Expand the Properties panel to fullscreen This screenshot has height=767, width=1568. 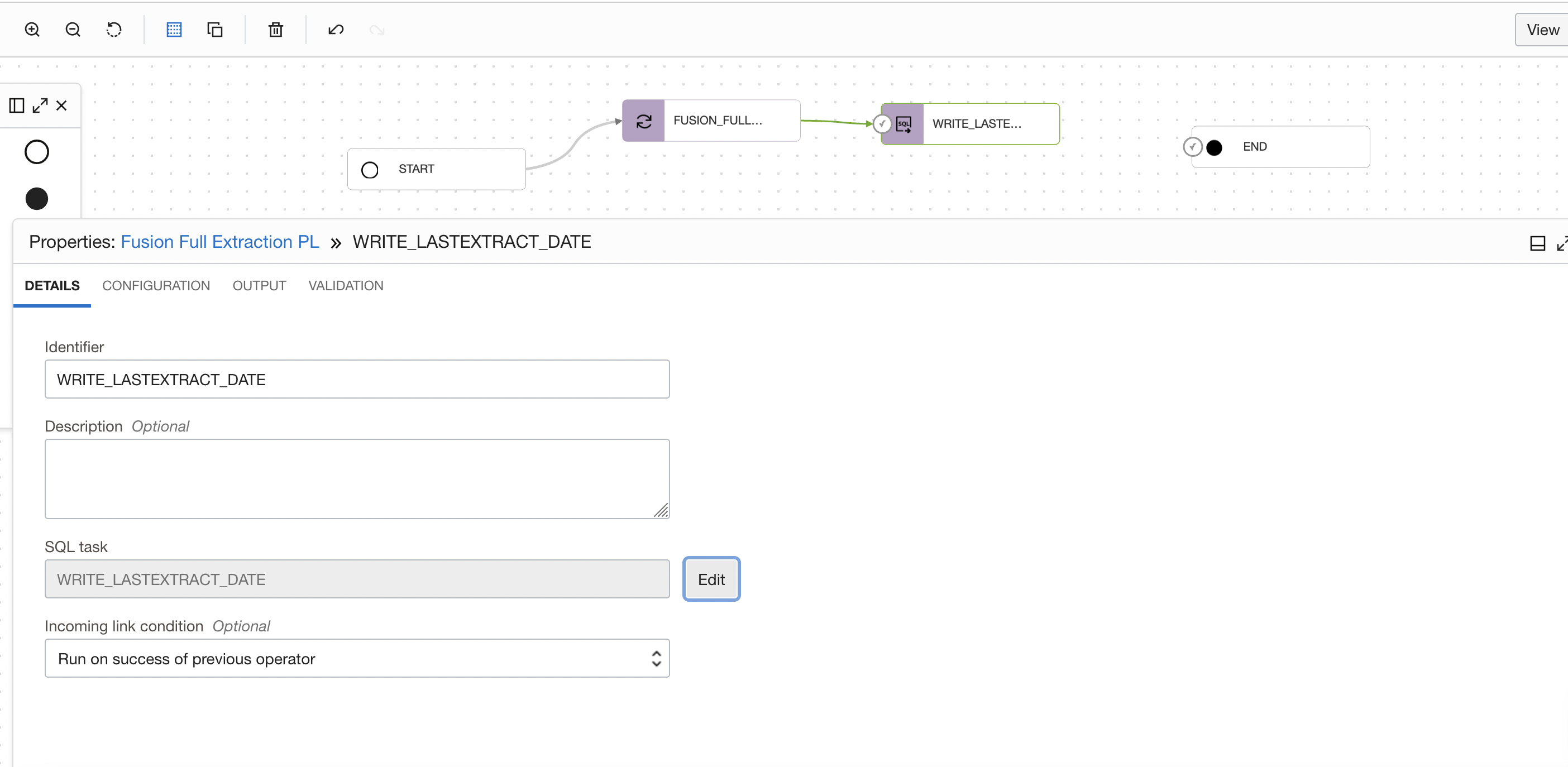1562,242
